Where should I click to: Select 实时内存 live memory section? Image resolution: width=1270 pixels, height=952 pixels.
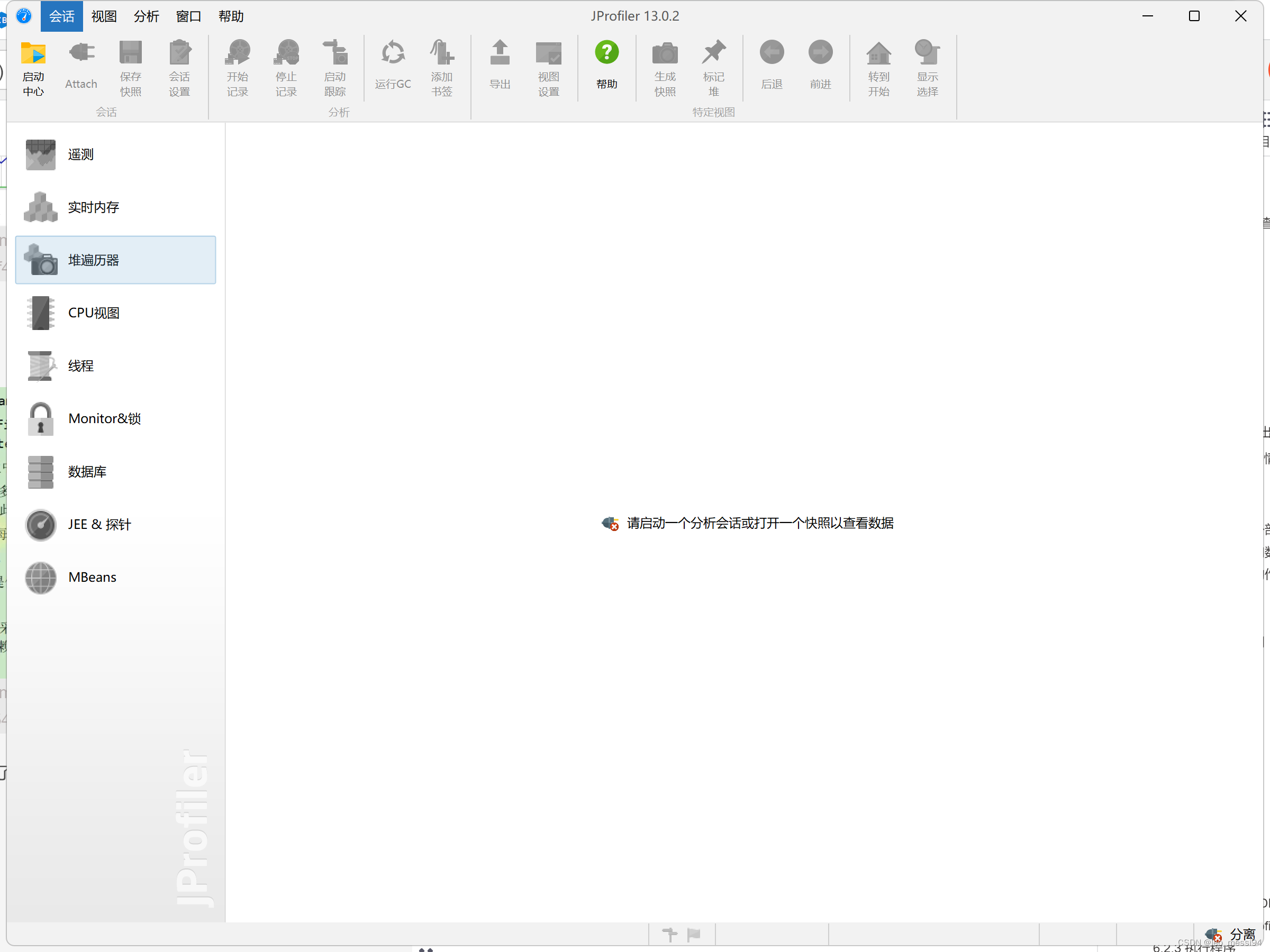pyautogui.click(x=115, y=207)
